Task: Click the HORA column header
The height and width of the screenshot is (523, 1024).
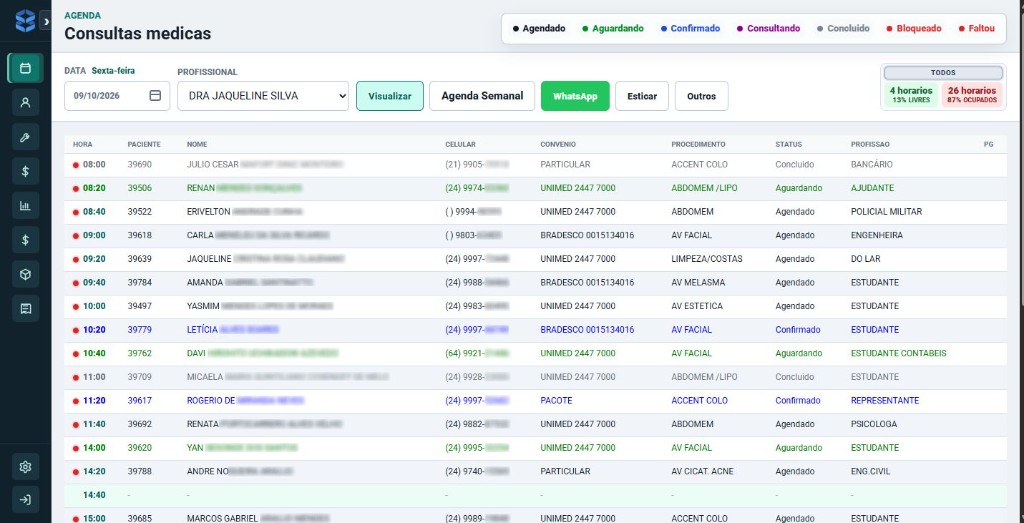Action: coord(82,144)
